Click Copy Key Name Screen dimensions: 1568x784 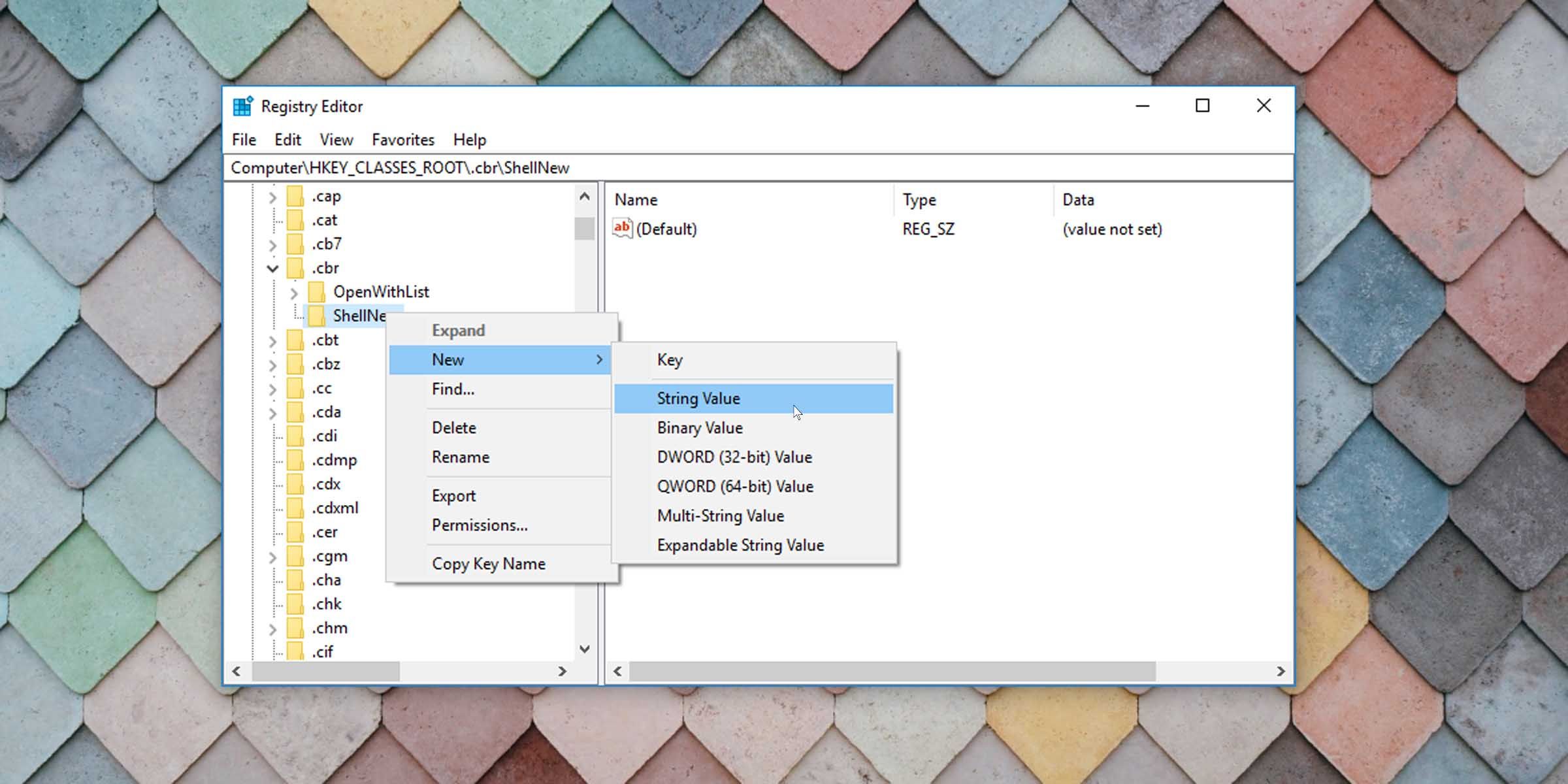(x=500, y=564)
